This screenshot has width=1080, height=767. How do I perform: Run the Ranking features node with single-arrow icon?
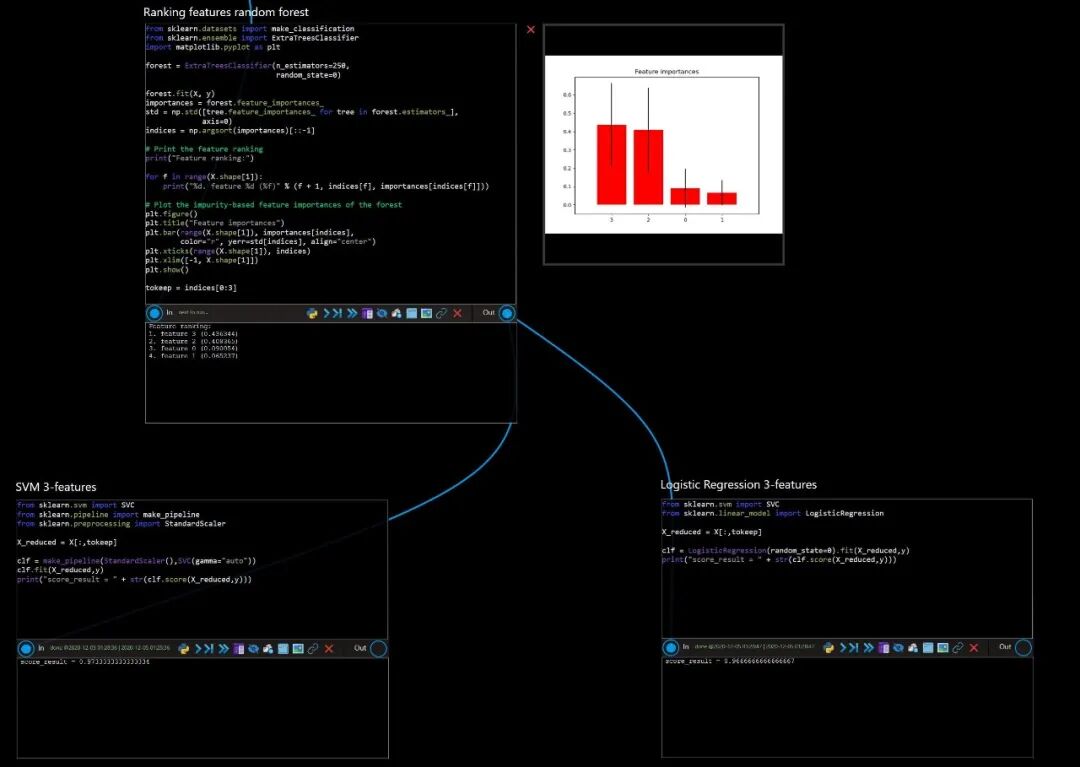(x=326, y=313)
